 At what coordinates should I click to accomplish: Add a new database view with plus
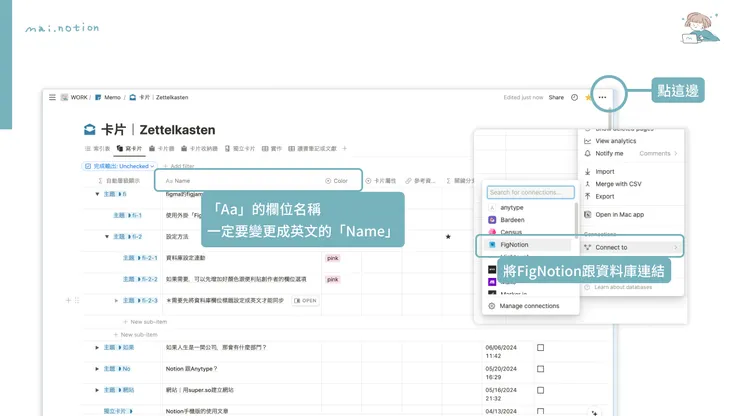(345, 148)
